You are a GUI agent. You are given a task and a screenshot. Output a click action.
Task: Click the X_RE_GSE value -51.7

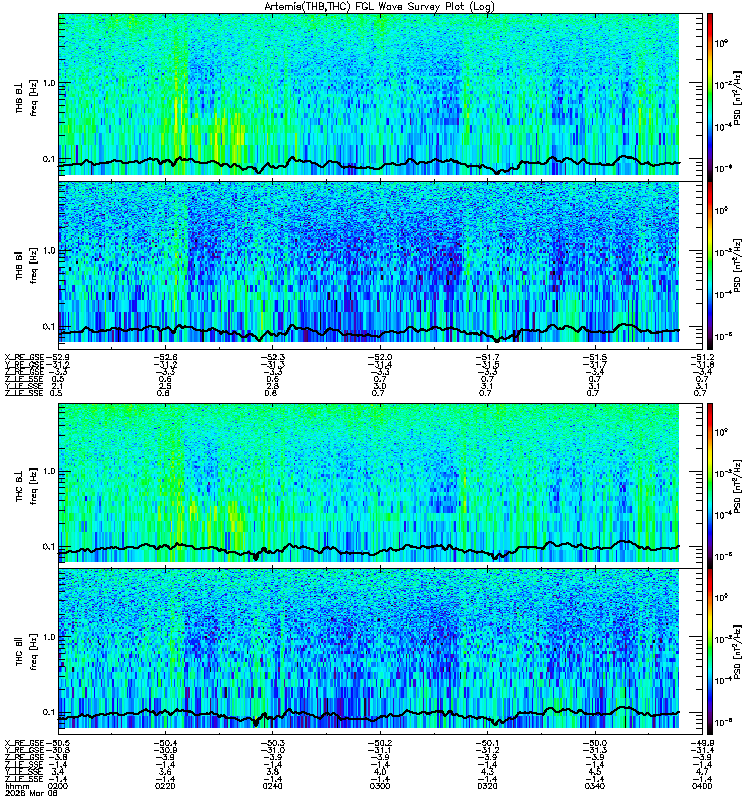point(487,357)
